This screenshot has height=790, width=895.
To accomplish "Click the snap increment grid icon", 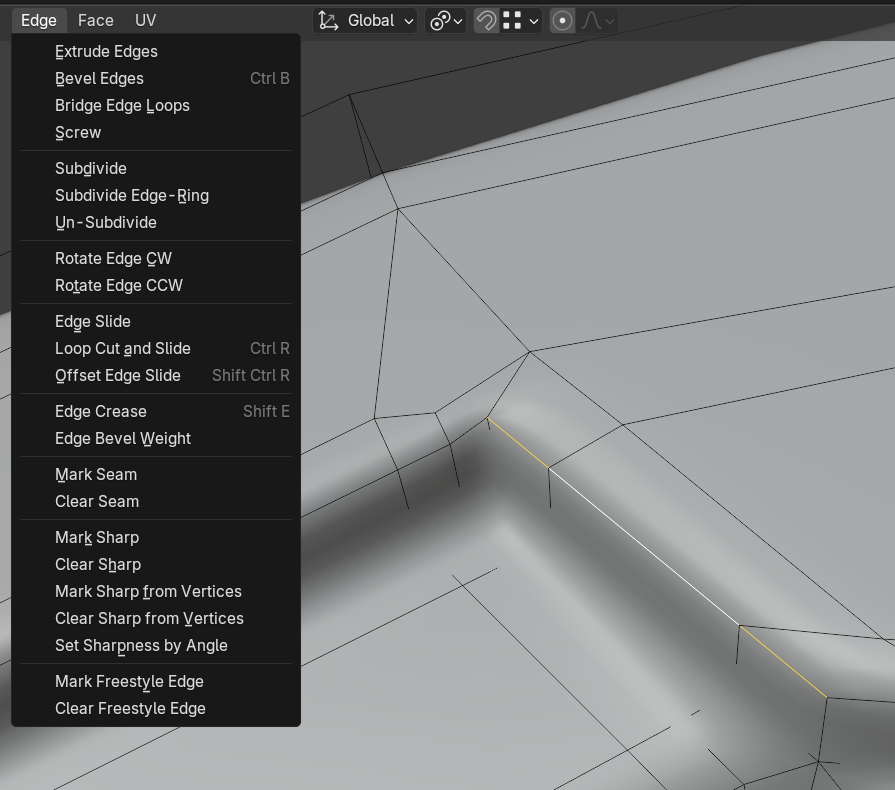I will [512, 21].
